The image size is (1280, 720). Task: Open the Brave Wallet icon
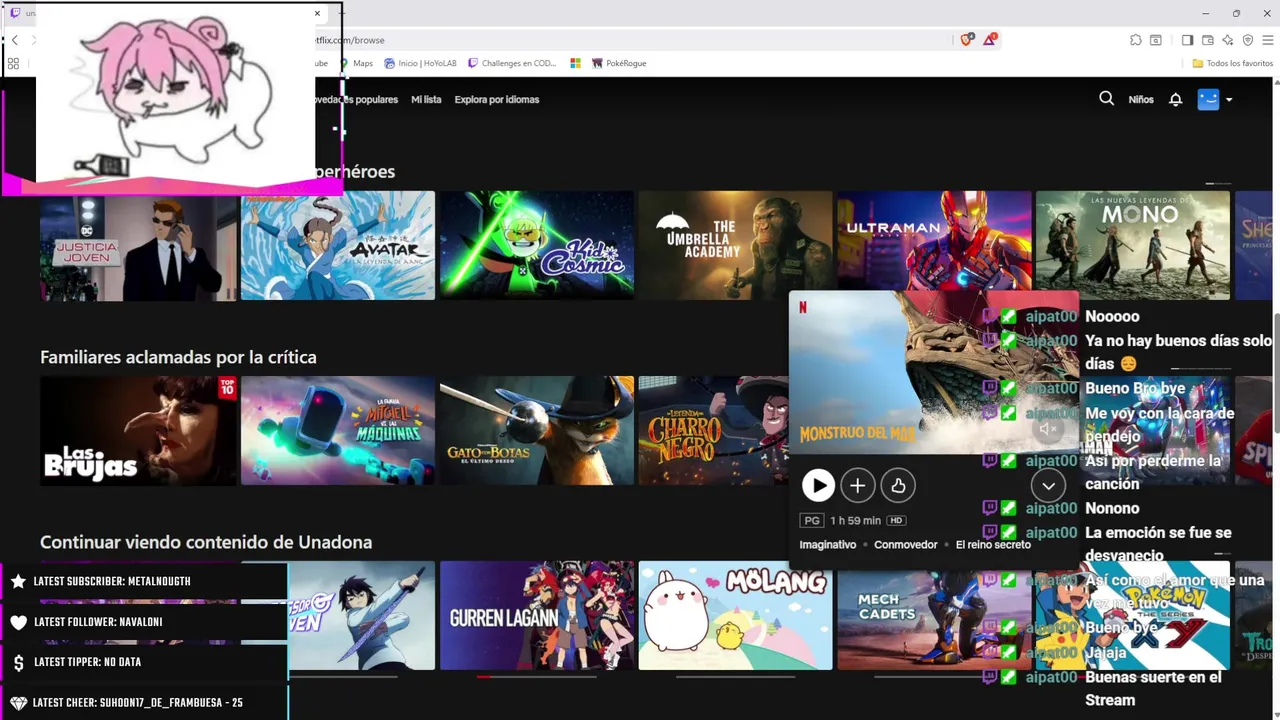coord(1208,40)
